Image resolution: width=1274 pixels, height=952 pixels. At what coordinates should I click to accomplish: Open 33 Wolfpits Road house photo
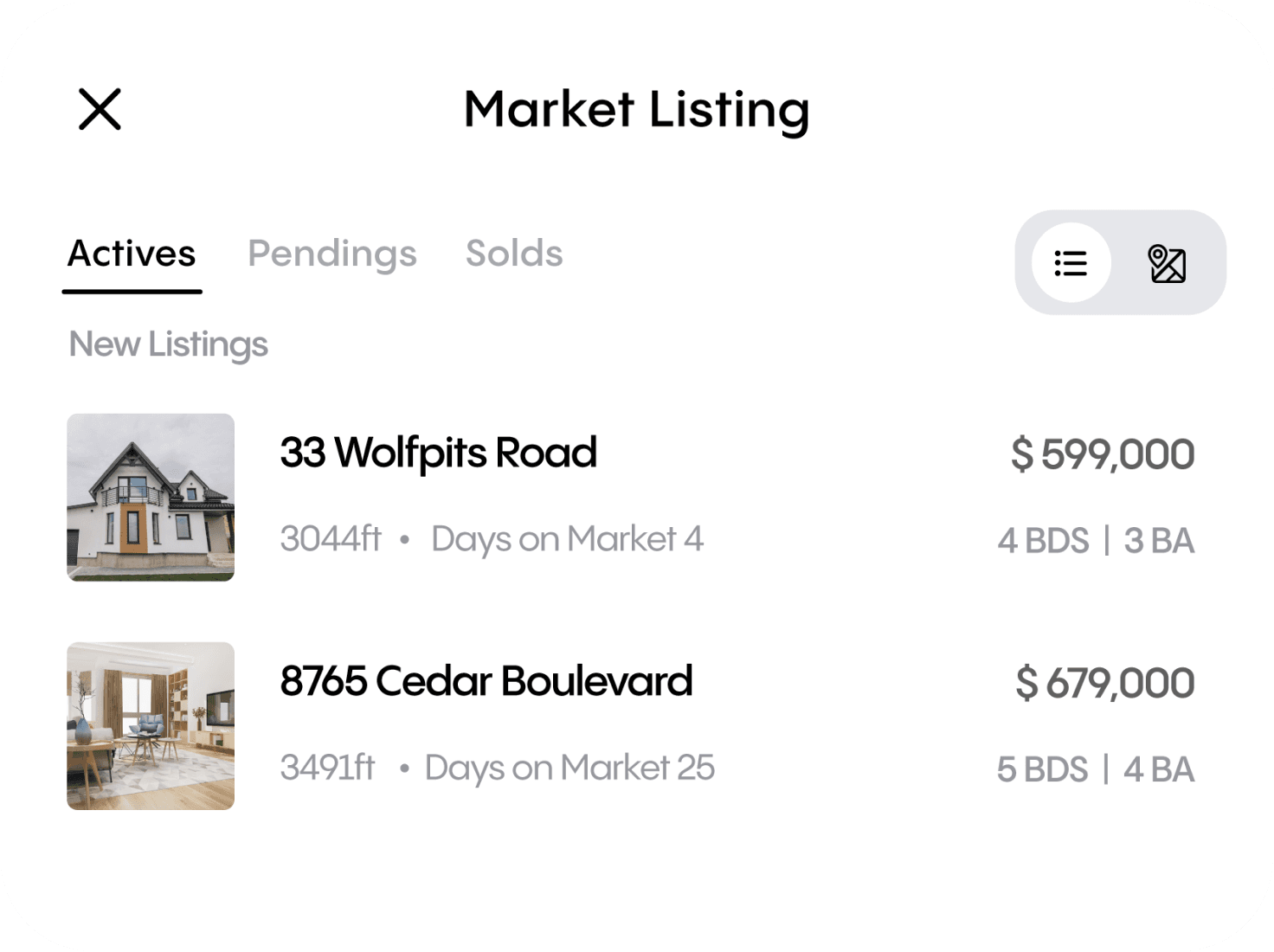(151, 497)
